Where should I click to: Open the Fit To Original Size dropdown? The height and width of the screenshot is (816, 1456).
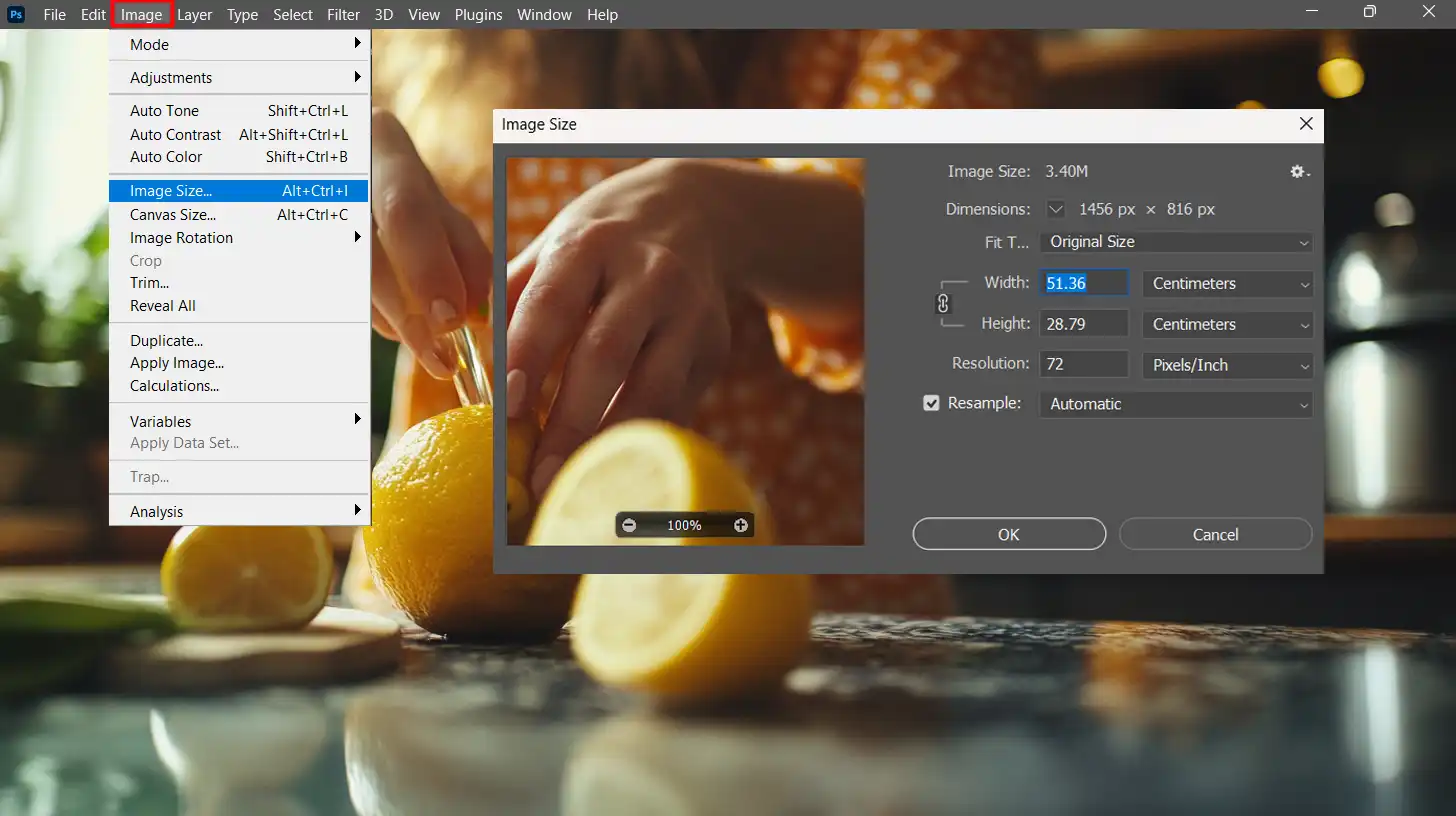[x=1176, y=242]
